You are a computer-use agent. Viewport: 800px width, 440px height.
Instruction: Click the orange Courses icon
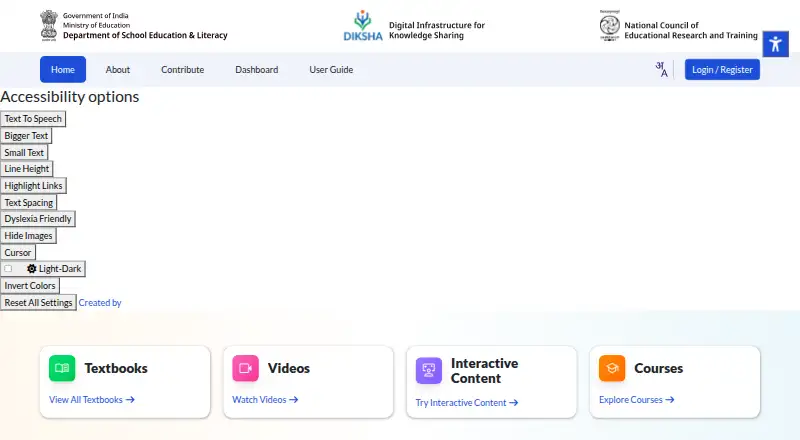pyautogui.click(x=612, y=368)
